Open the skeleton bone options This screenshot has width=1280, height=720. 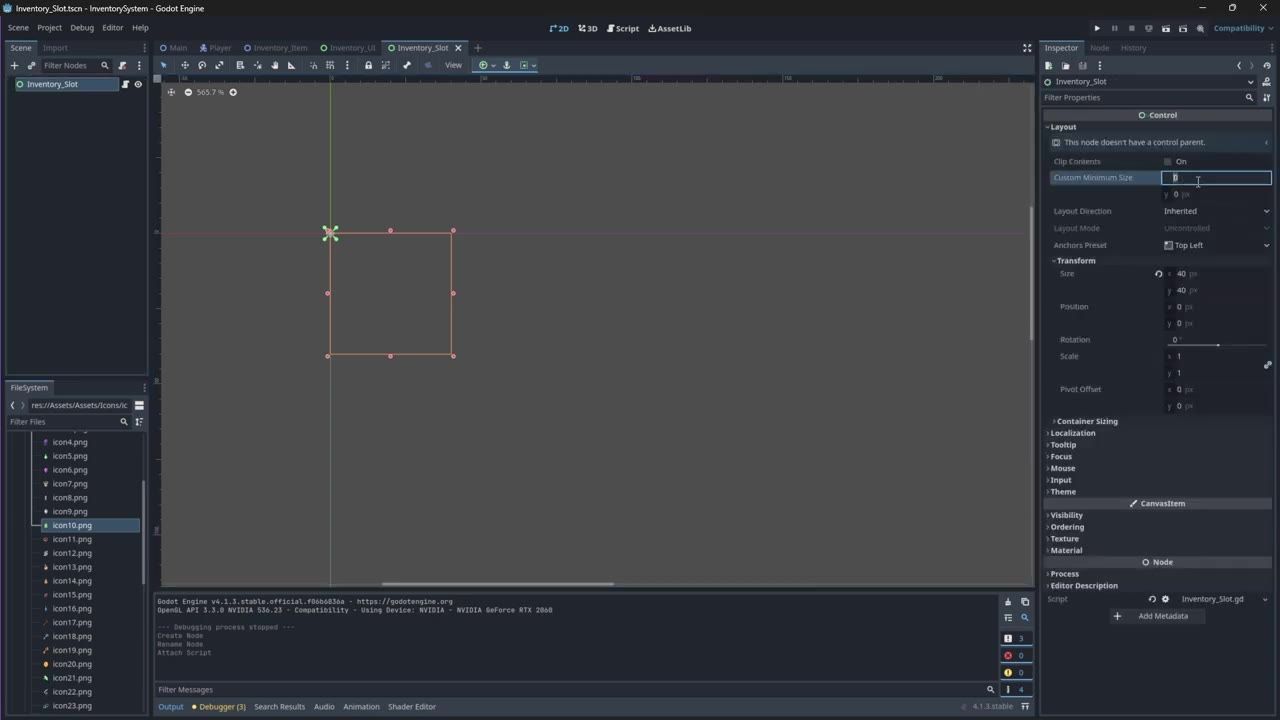tap(407, 65)
